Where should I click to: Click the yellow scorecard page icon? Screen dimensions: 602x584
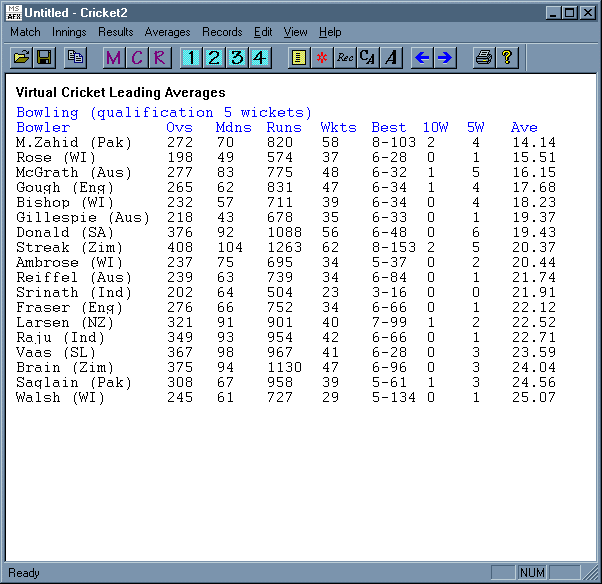click(298, 58)
